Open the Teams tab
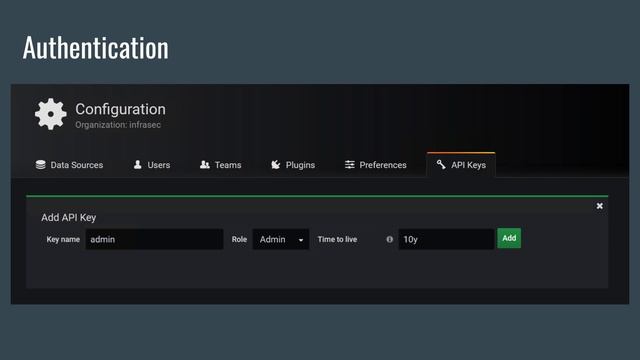 220,165
